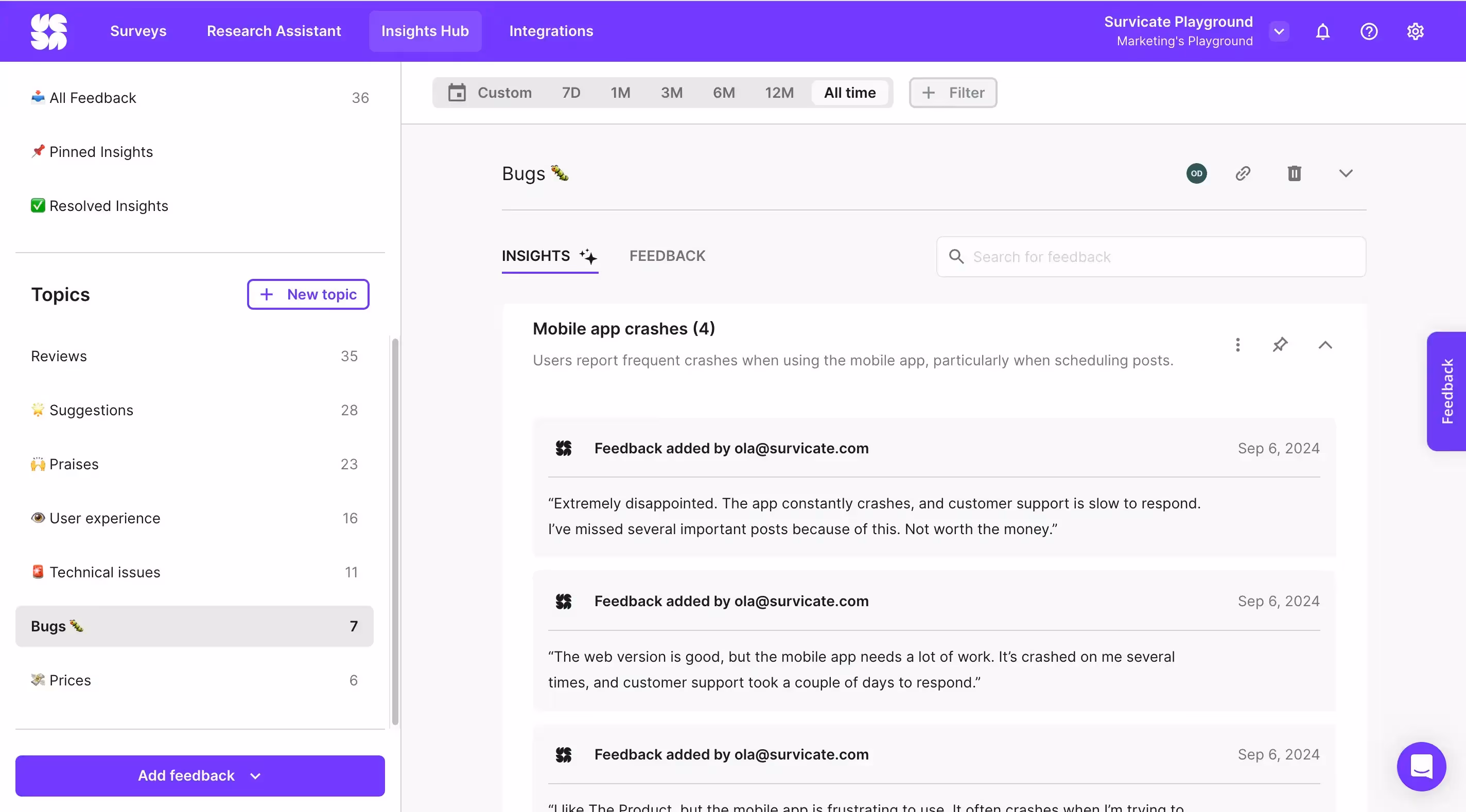Select the Prices topic

point(195,681)
